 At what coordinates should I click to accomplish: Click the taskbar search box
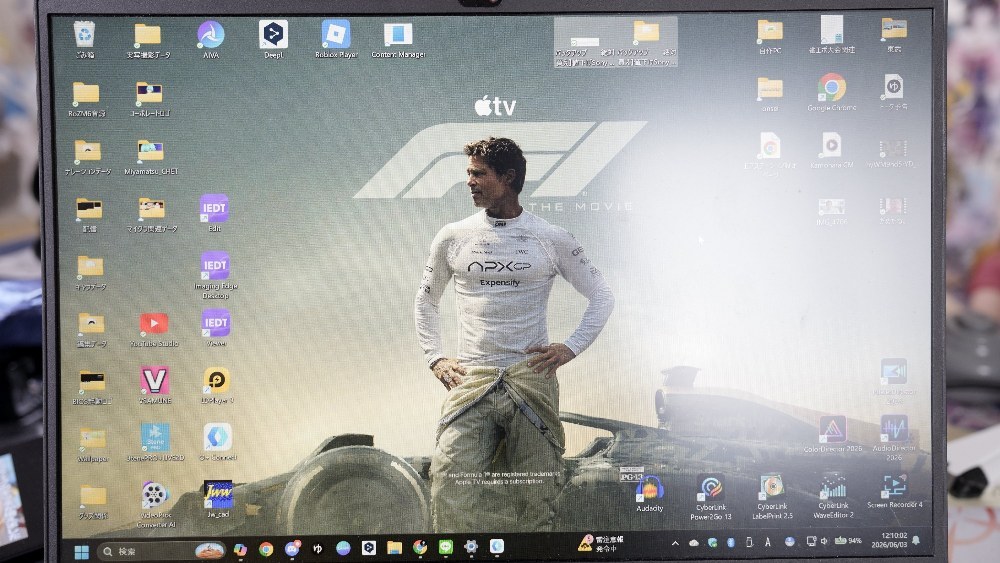[161, 552]
